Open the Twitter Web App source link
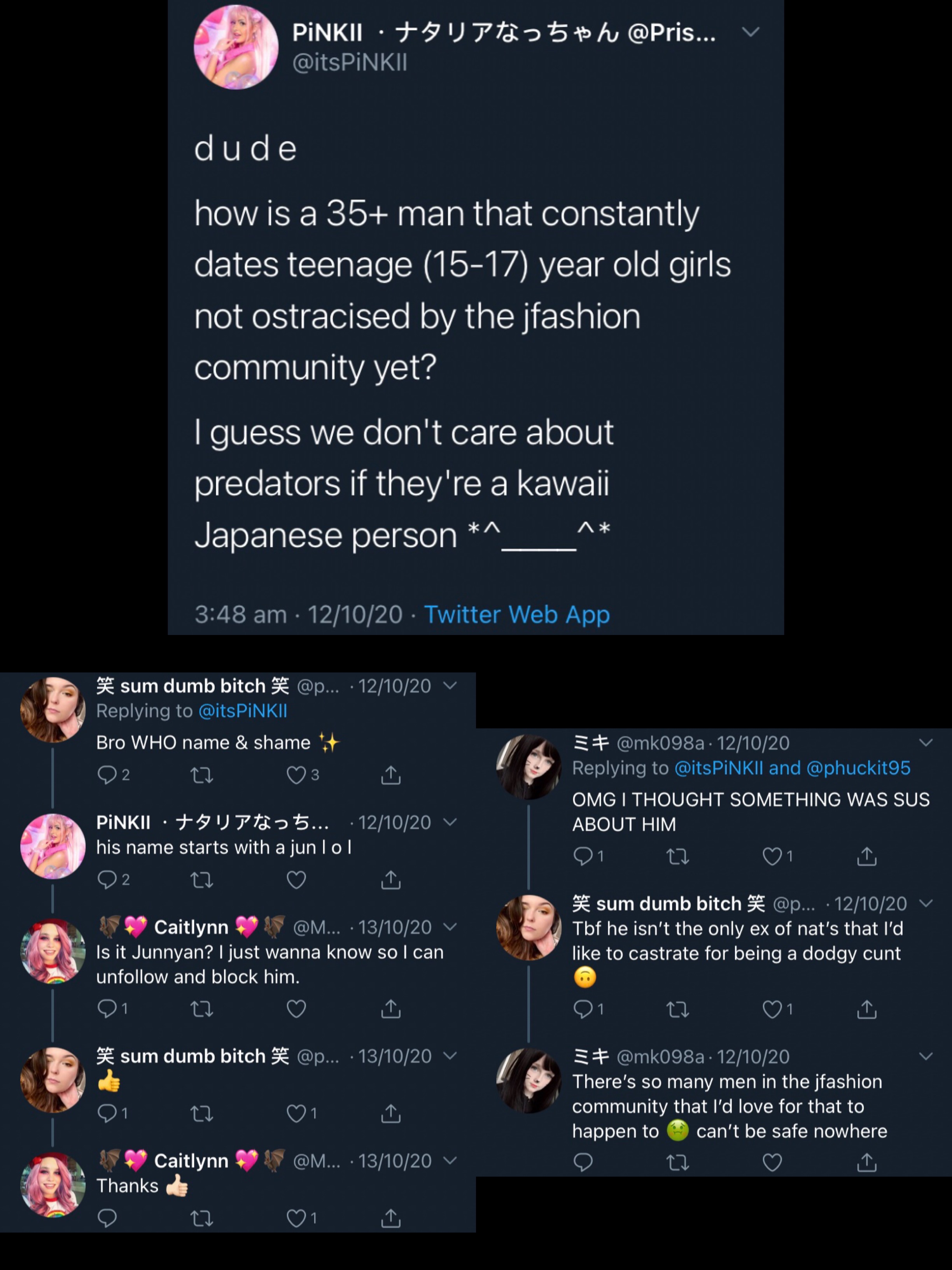Screen dimensions: 952x1270 pos(516,614)
